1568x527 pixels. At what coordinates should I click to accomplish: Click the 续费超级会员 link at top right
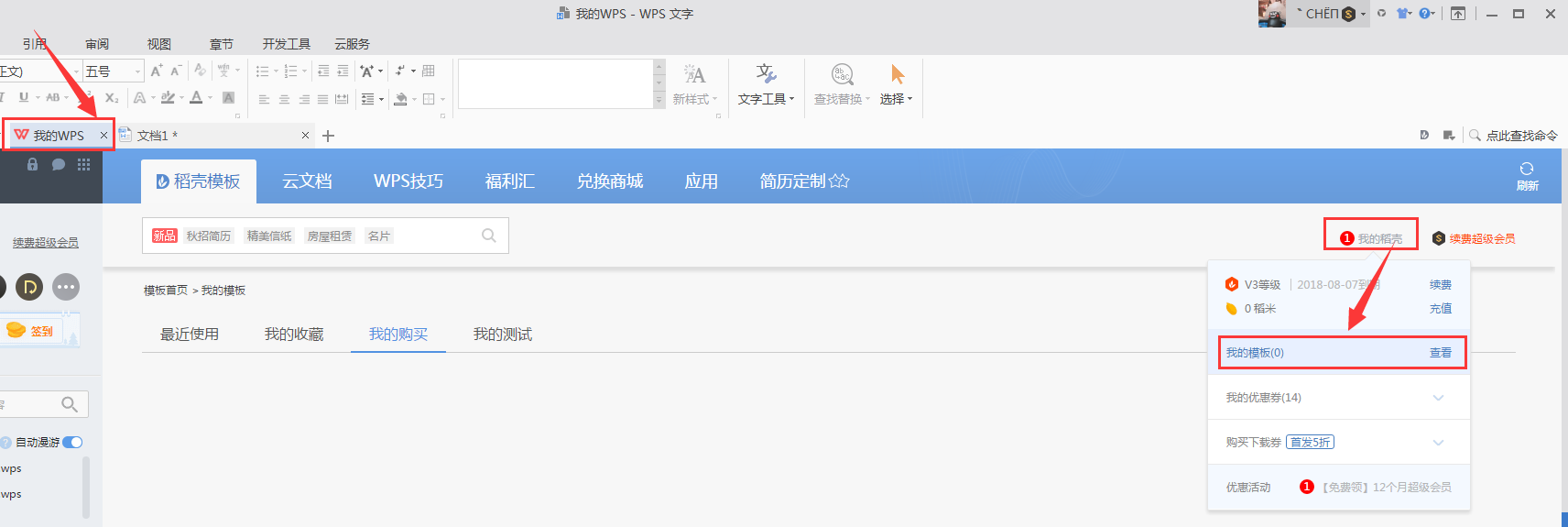(1481, 238)
